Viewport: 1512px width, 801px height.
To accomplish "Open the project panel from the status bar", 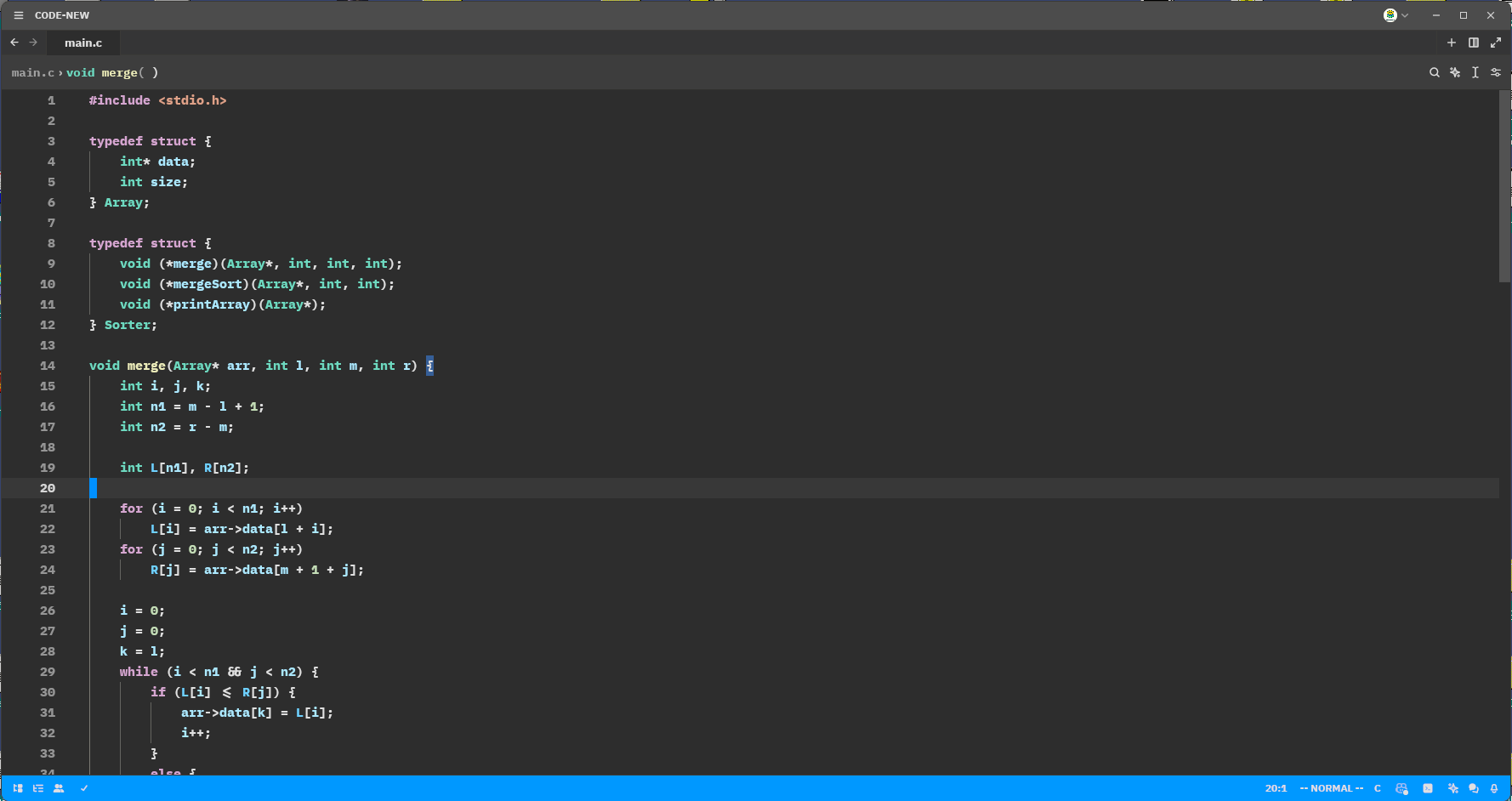I will tap(17, 788).
